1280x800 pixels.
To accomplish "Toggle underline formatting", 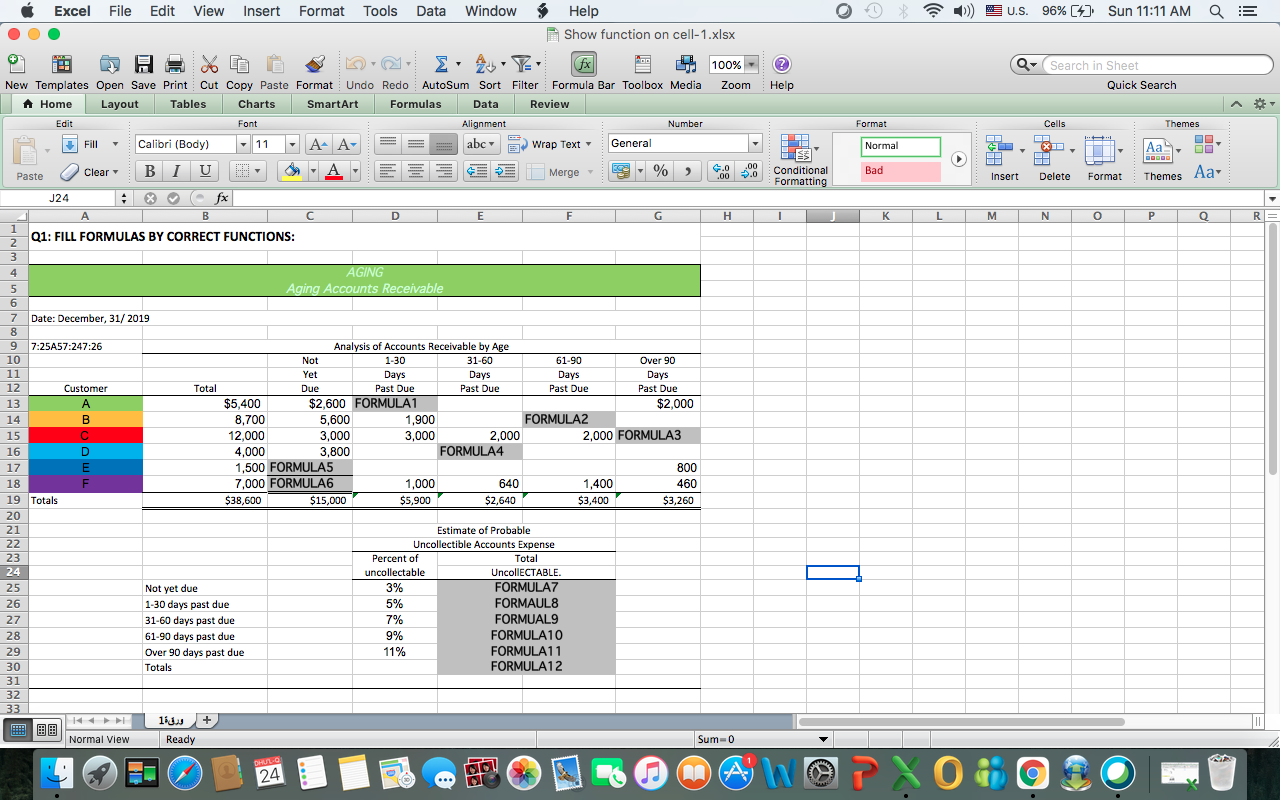I will [204, 171].
